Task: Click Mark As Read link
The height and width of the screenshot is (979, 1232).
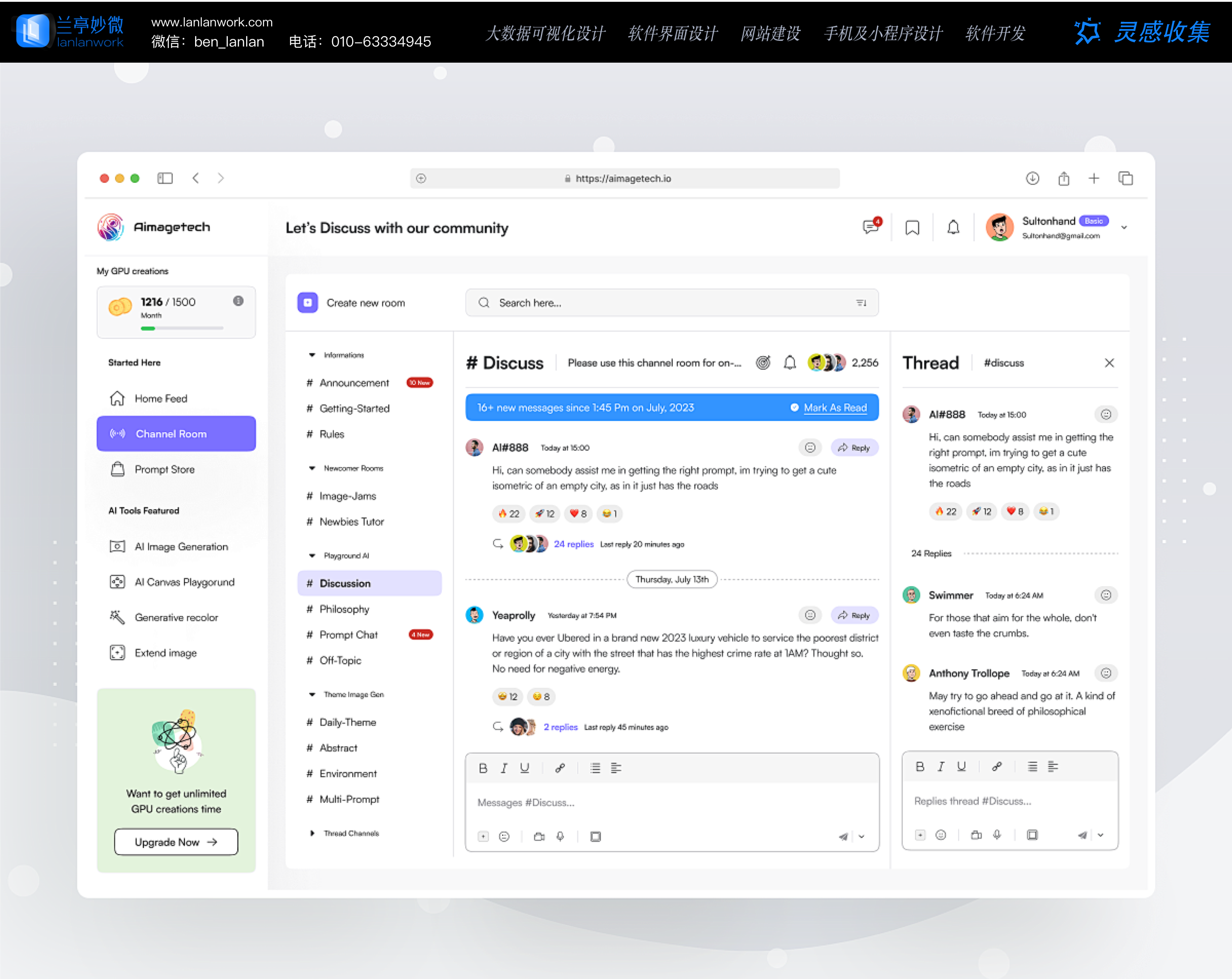Action: click(835, 407)
